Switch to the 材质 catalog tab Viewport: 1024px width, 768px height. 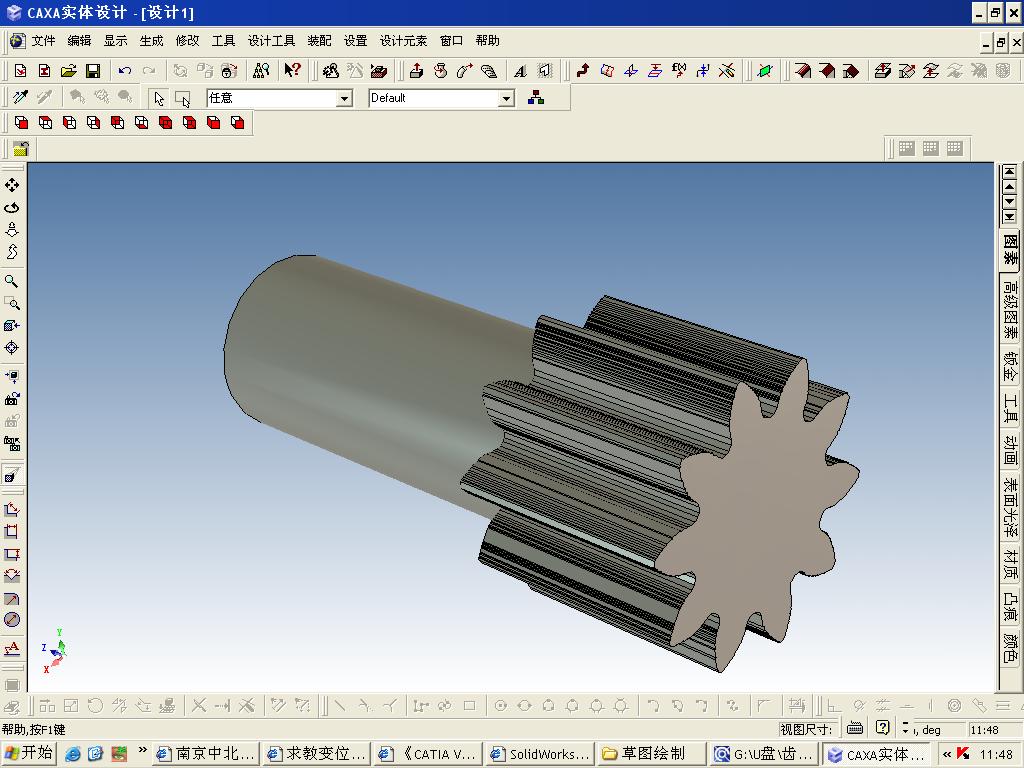pyautogui.click(x=1010, y=564)
